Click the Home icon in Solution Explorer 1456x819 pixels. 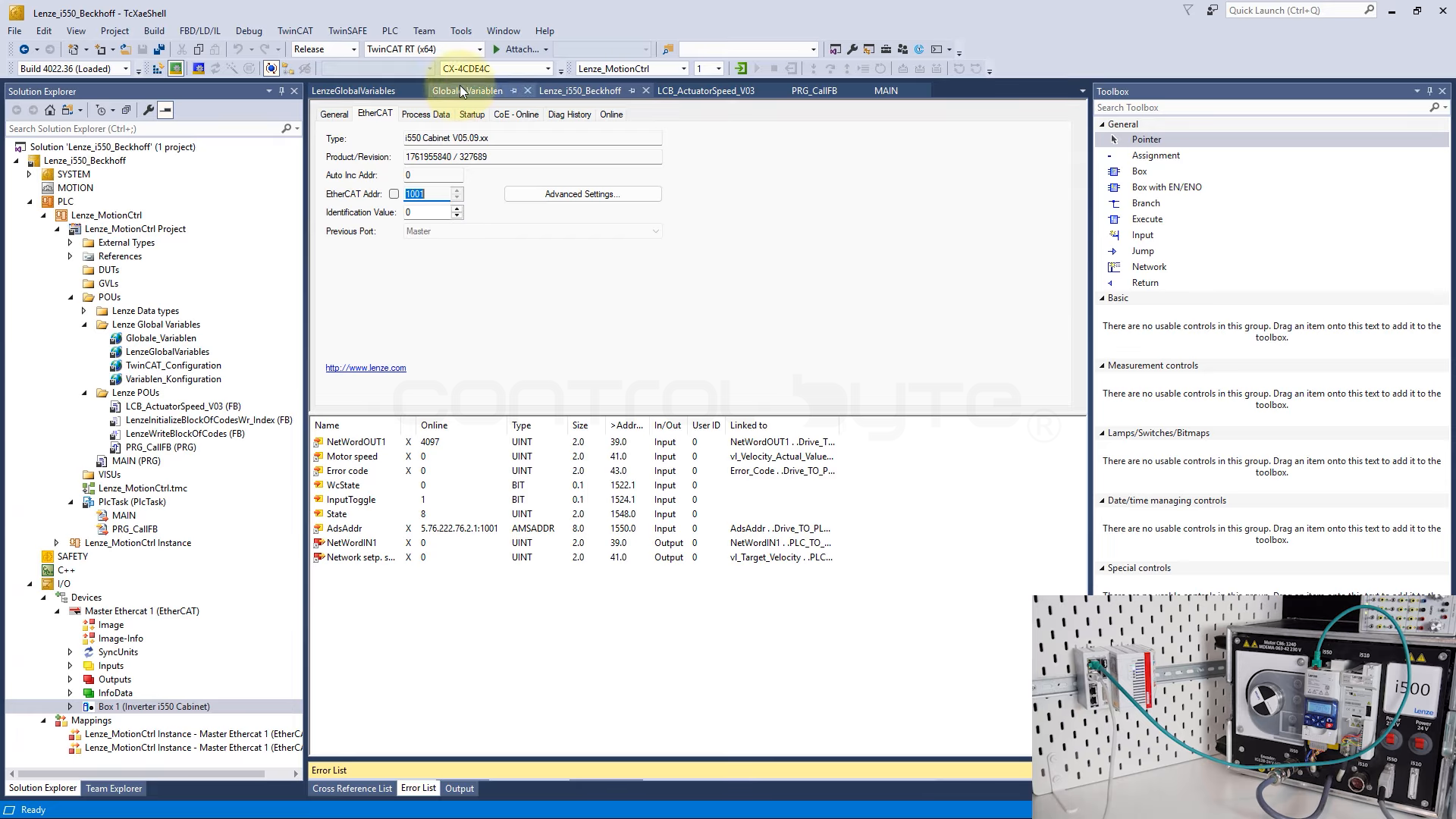tap(50, 110)
